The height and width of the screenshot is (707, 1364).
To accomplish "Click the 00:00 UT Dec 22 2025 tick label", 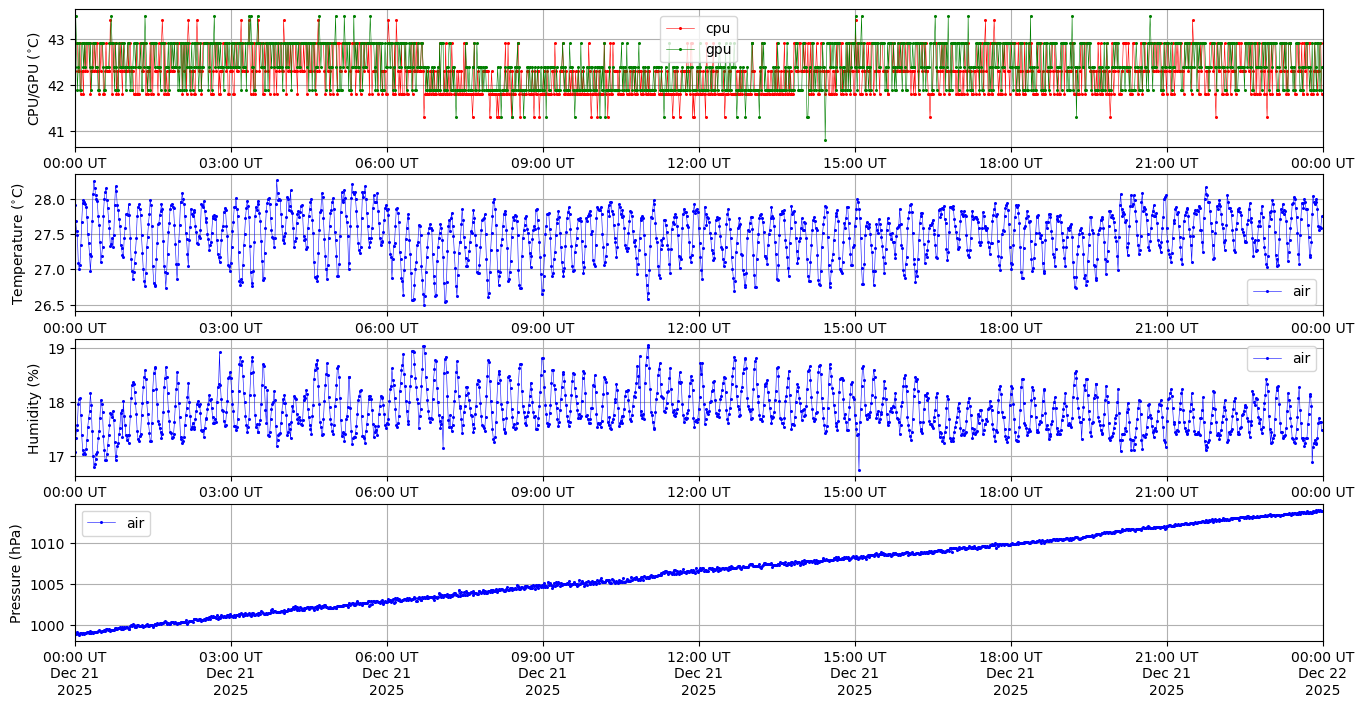I will [1322, 674].
